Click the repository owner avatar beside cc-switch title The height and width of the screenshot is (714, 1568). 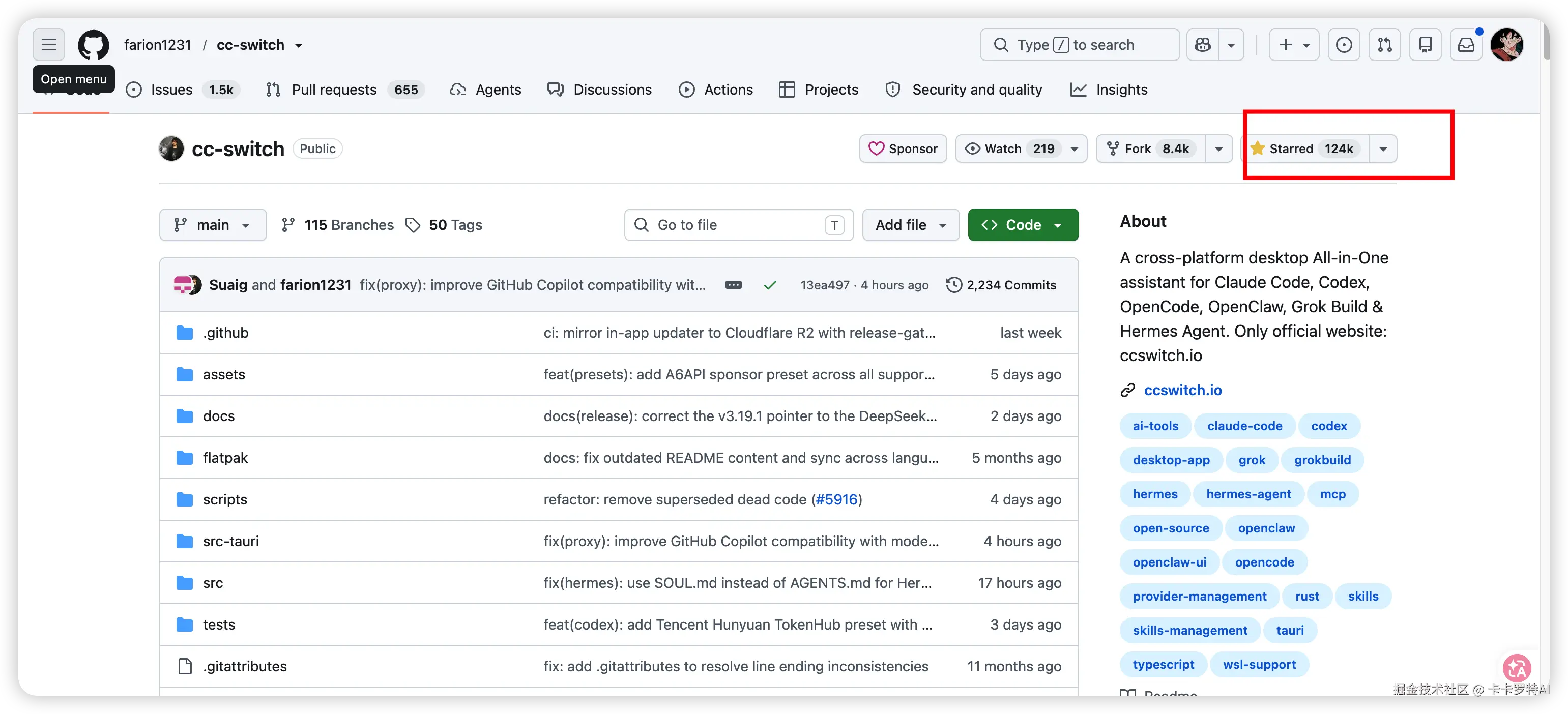(171, 148)
